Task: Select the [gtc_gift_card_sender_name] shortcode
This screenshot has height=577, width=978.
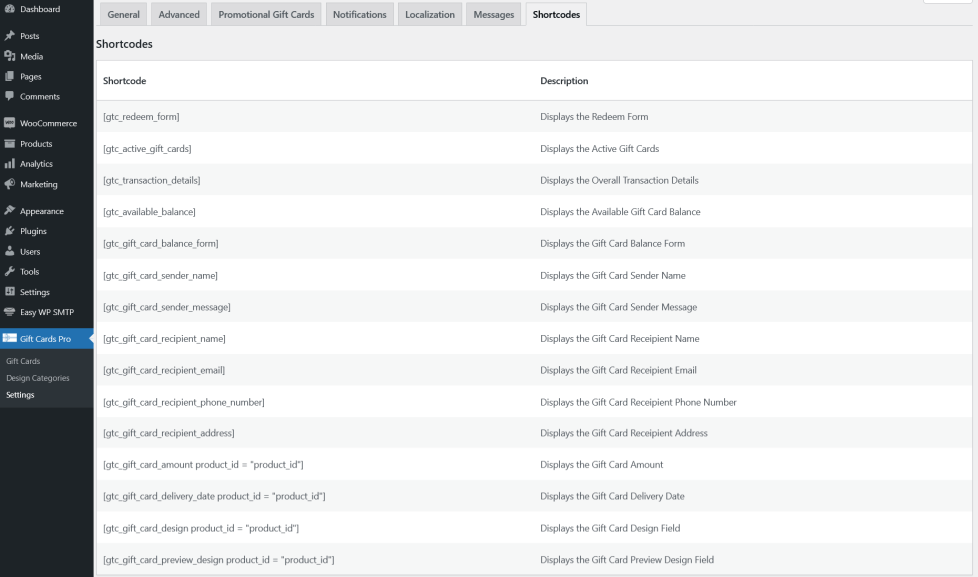Action: point(160,275)
